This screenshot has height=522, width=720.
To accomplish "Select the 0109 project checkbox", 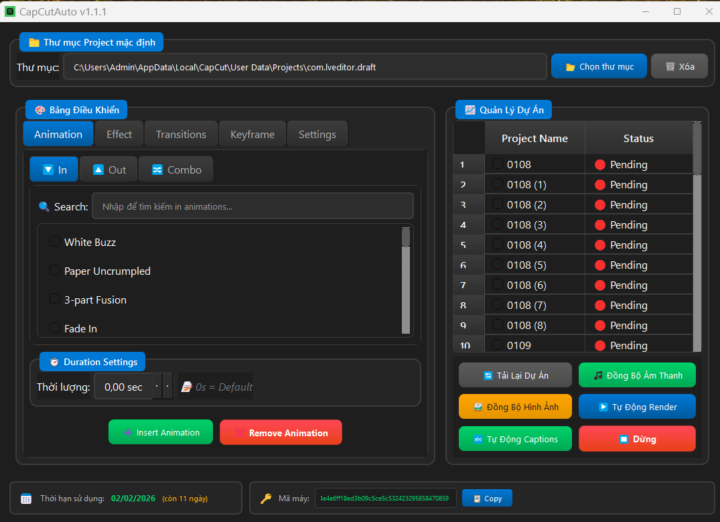I will pos(497,345).
